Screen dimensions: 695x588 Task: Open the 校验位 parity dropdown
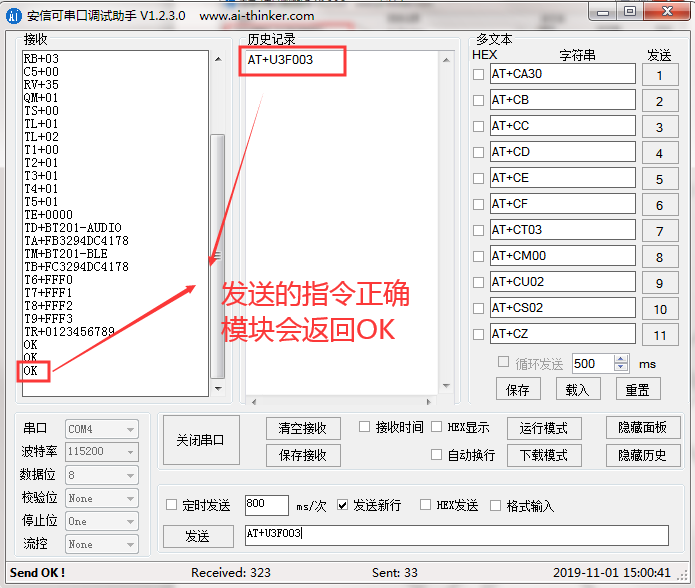[x=102, y=498]
